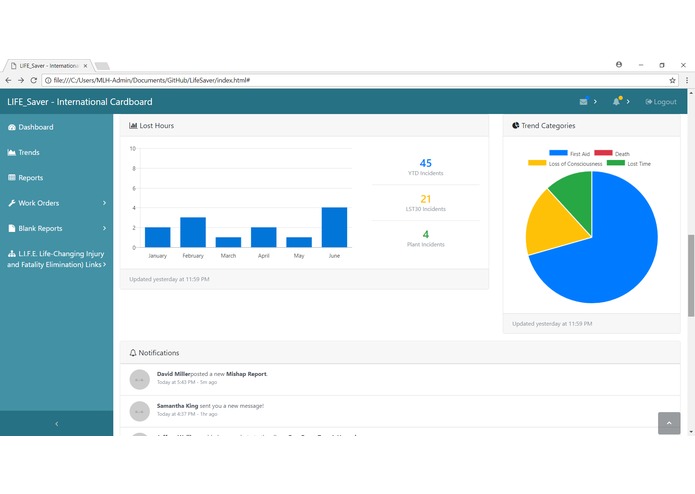Image resolution: width=695 pixels, height=494 pixels.
Task: Go back with the browser back arrow
Action: pos(8,80)
